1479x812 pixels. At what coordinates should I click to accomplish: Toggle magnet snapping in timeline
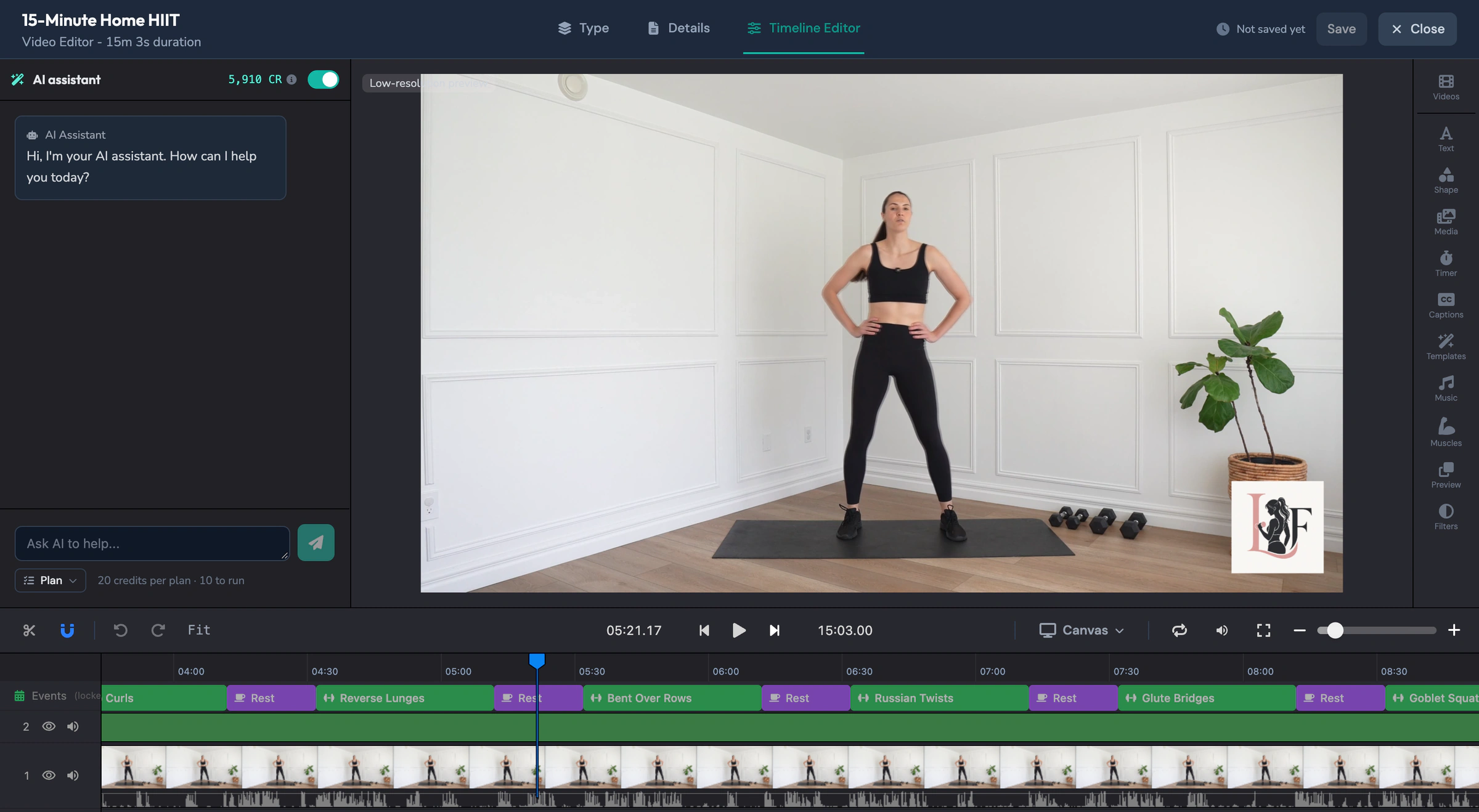point(67,630)
